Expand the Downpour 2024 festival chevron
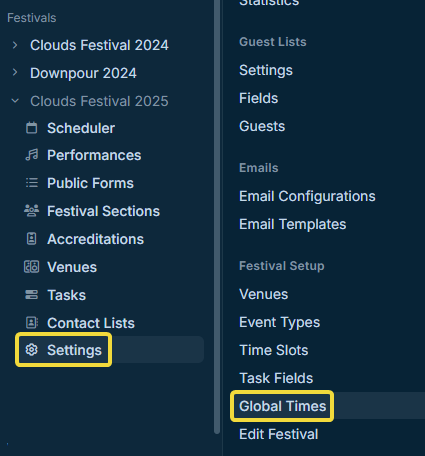425x456 pixels. [15, 73]
